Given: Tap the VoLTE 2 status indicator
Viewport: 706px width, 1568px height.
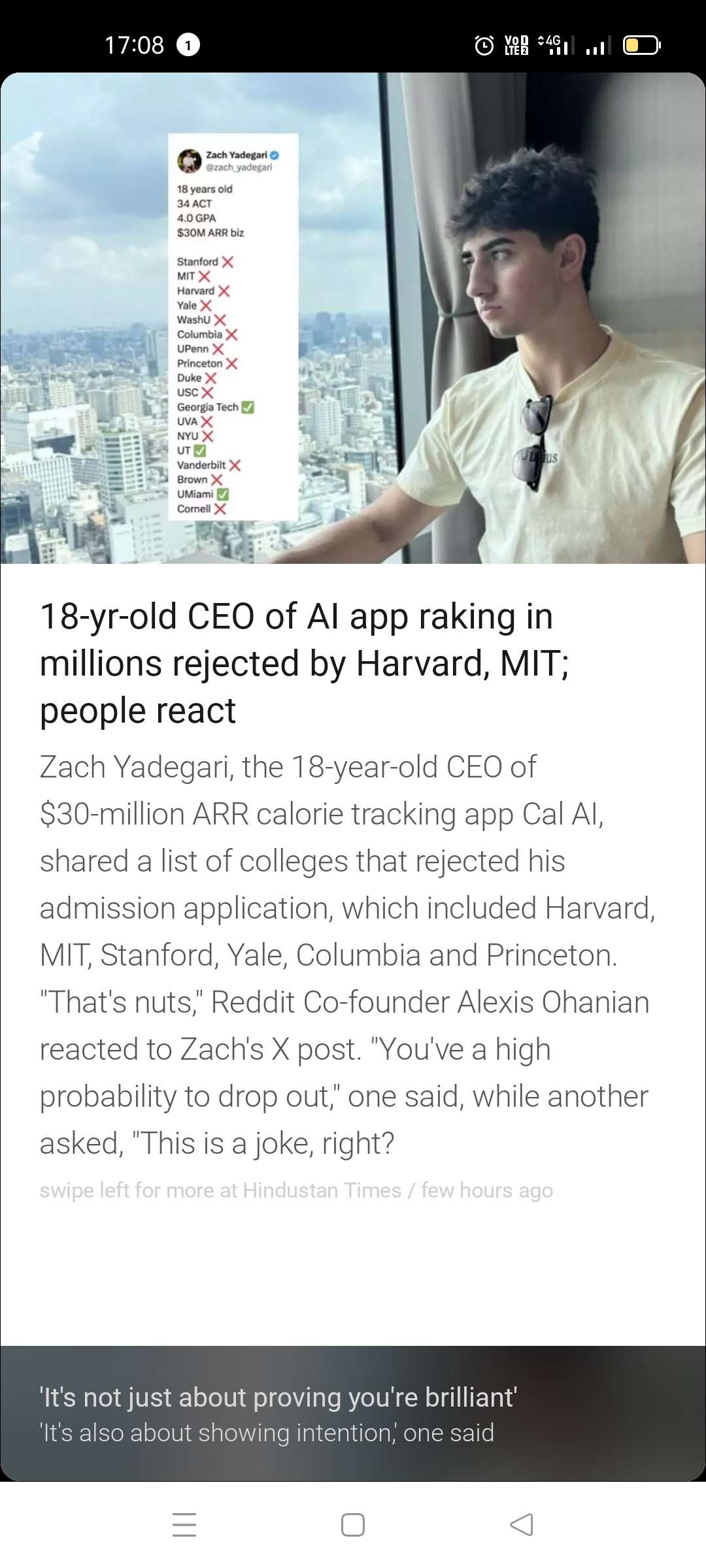Looking at the screenshot, I should (x=516, y=45).
